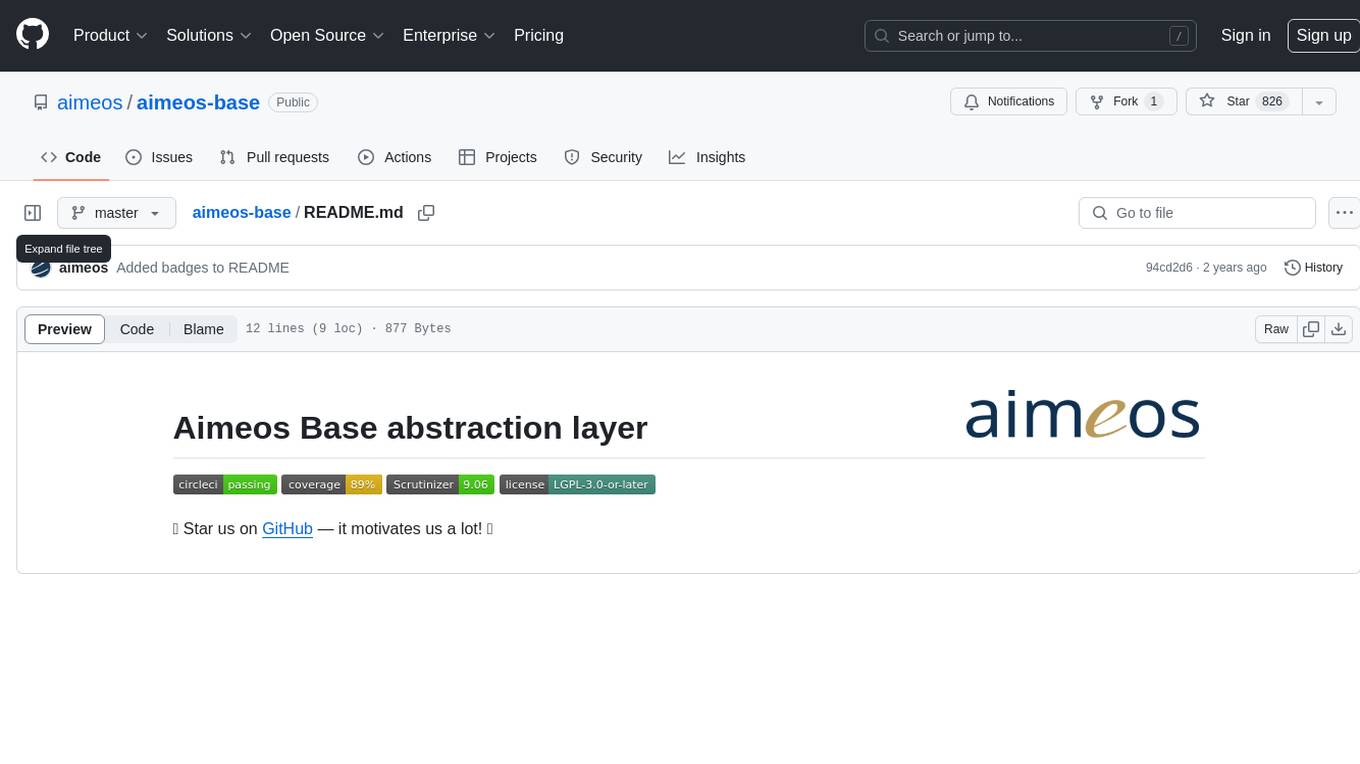Fork the repository
The width and height of the screenshot is (1360, 764).
pyautogui.click(x=1125, y=102)
